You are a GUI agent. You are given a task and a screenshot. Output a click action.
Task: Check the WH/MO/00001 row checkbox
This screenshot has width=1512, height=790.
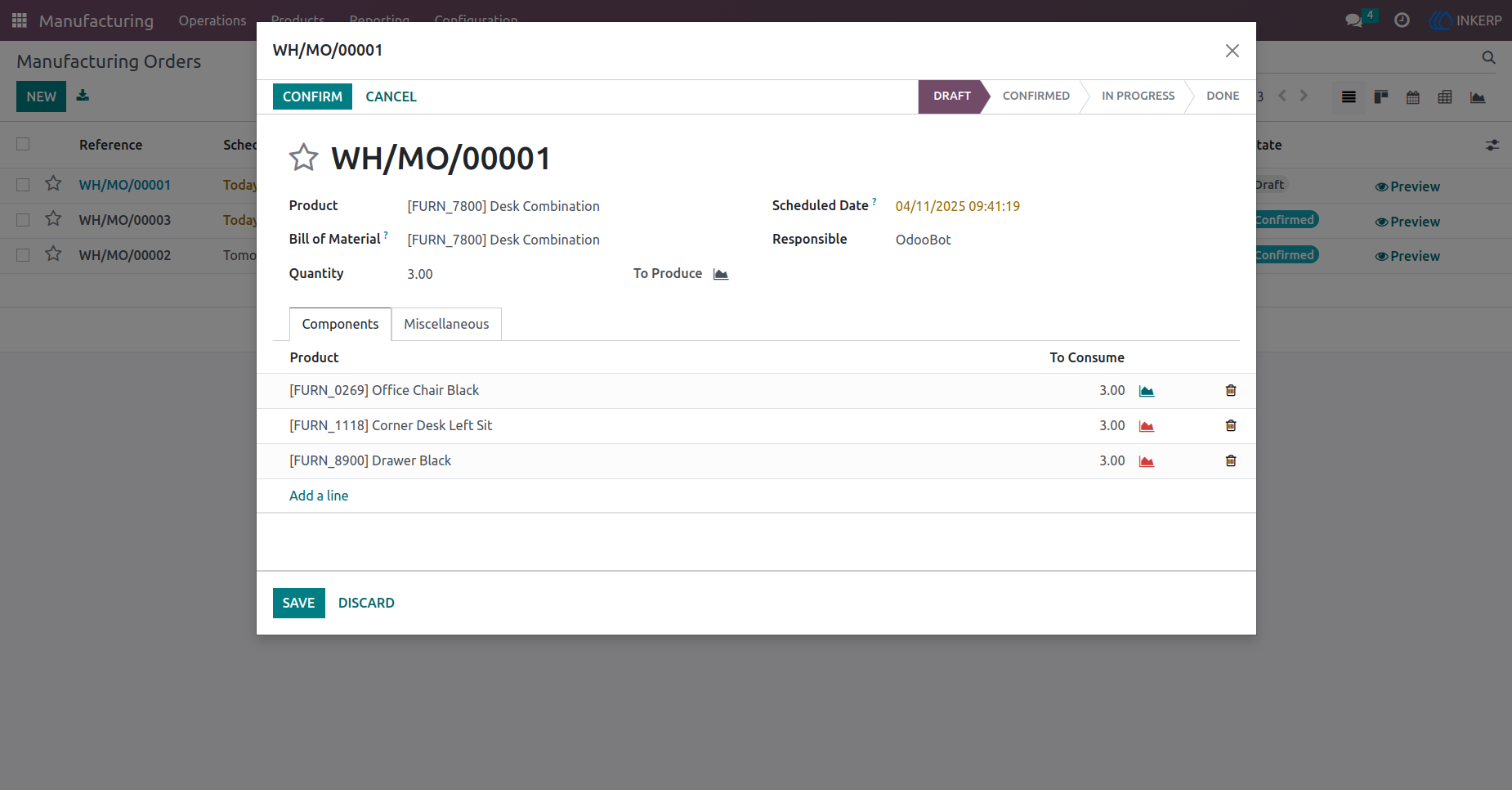(x=23, y=185)
